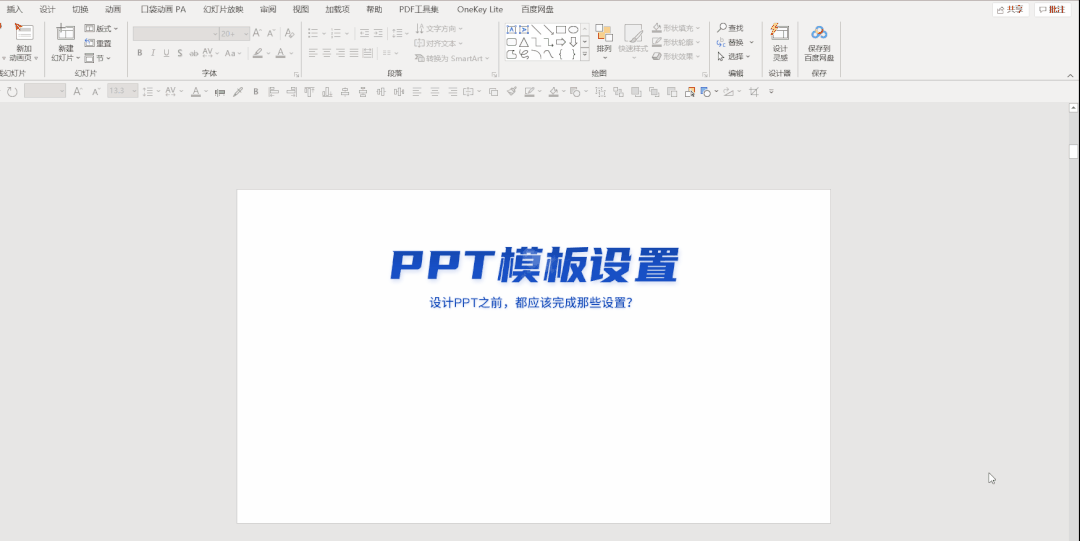Select the PPT模板设置 title on slide
Viewport: 1080px width, 541px height.
coord(534,265)
